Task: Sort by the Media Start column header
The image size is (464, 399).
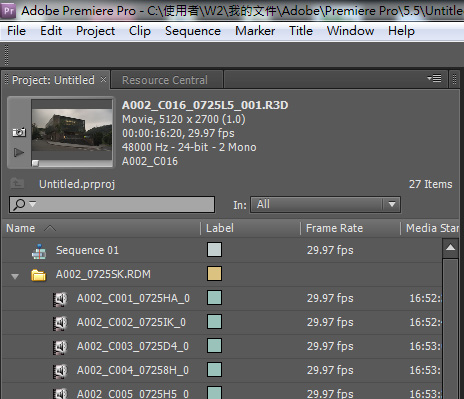Action: 432,228
